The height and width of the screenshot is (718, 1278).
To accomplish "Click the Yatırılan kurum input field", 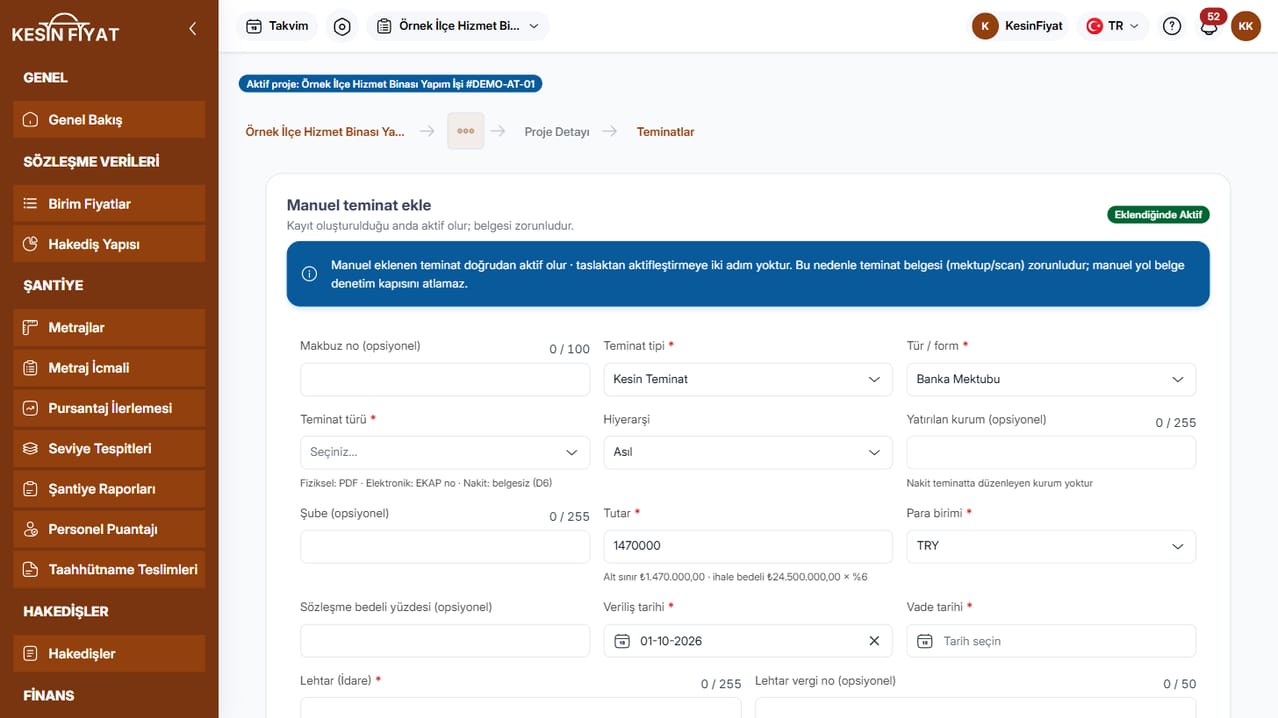I will pos(1051,452).
